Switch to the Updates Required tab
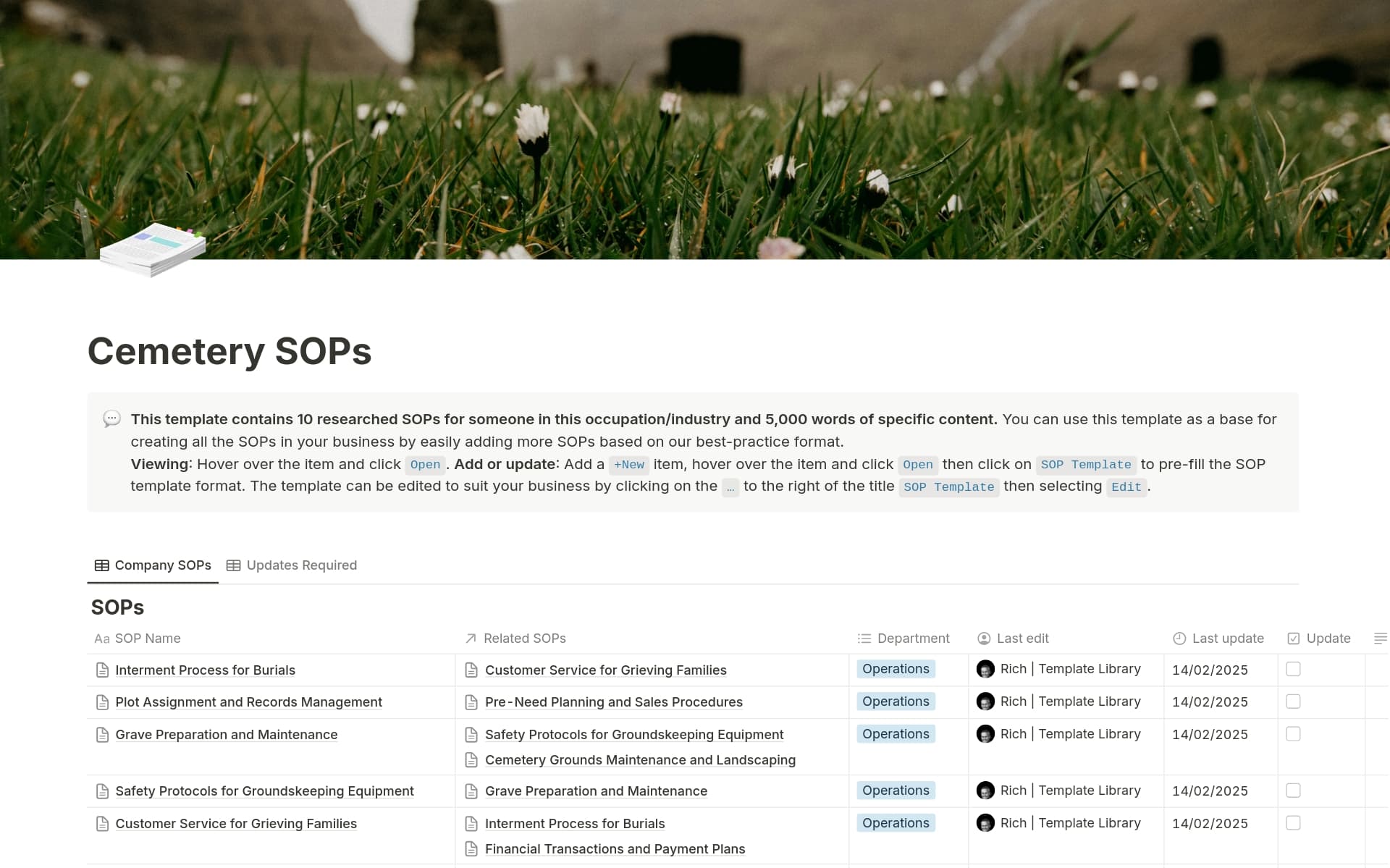Viewport: 1390px width, 868px height. (292, 565)
